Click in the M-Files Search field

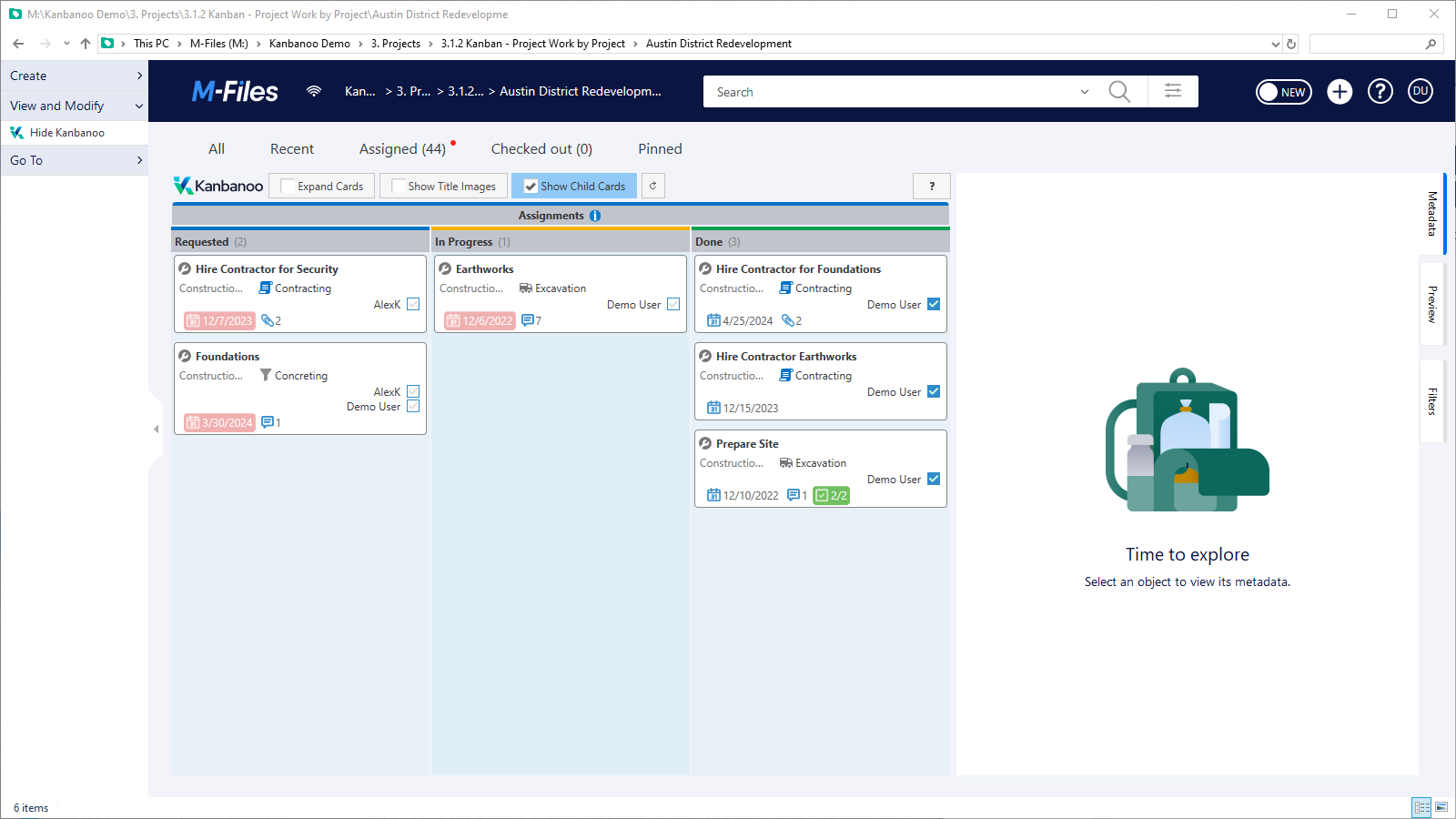click(x=892, y=92)
